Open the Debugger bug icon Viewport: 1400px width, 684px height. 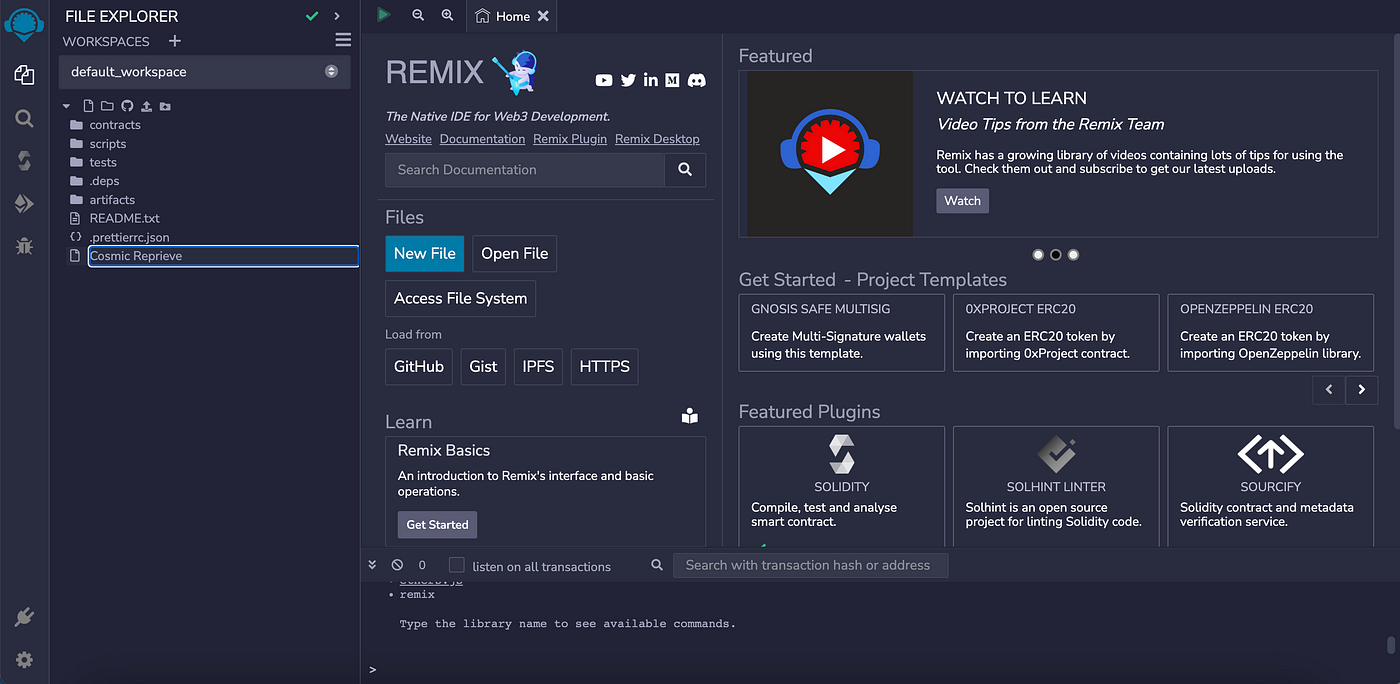click(24, 246)
